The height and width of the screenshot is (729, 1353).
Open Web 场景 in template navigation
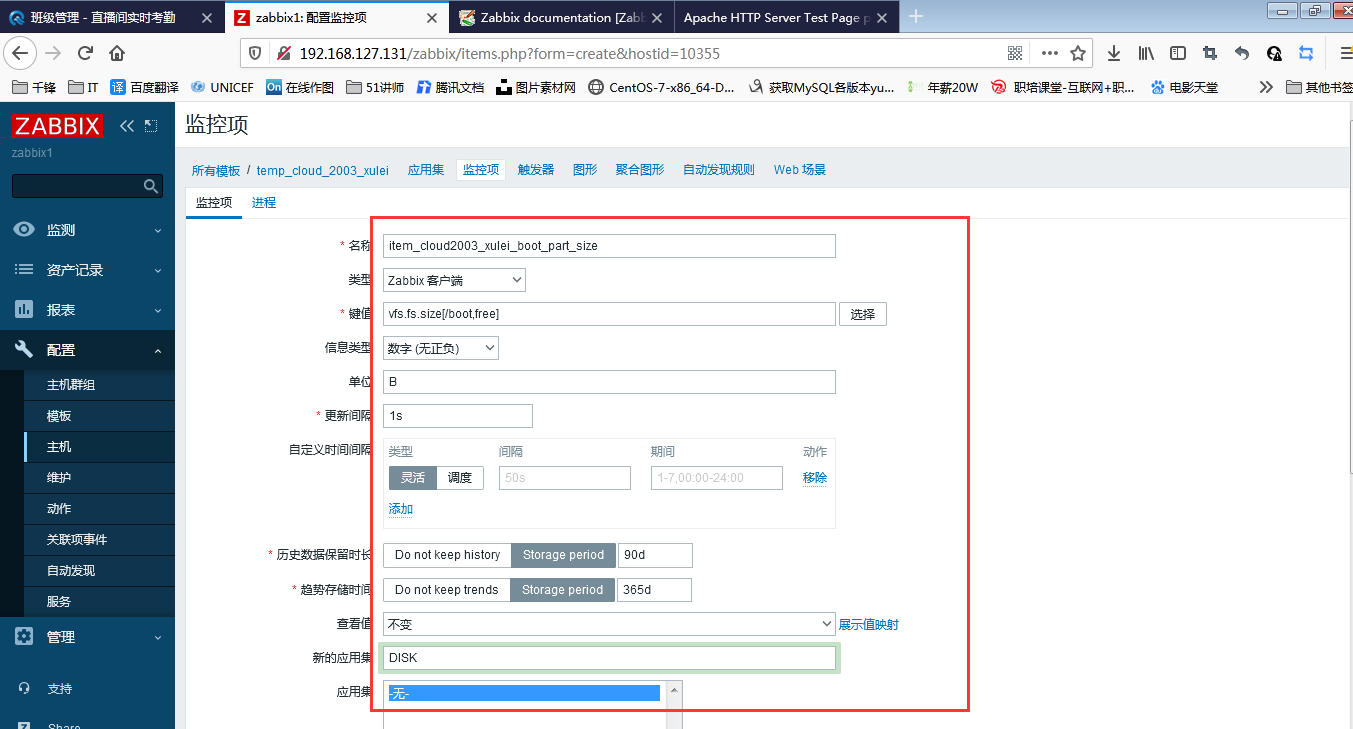click(800, 170)
